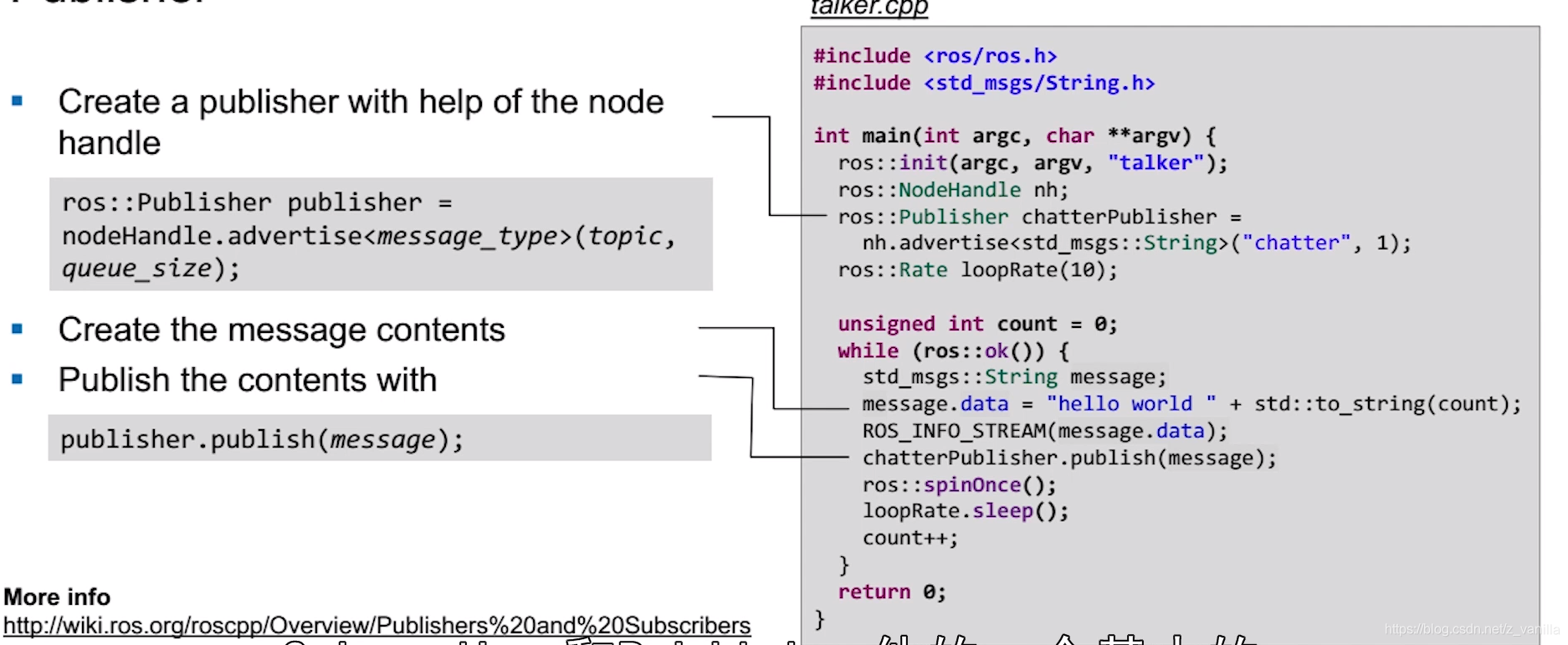Click the 'return 0;' code line
Image resolution: width=1568 pixels, height=645 pixels.
click(892, 591)
